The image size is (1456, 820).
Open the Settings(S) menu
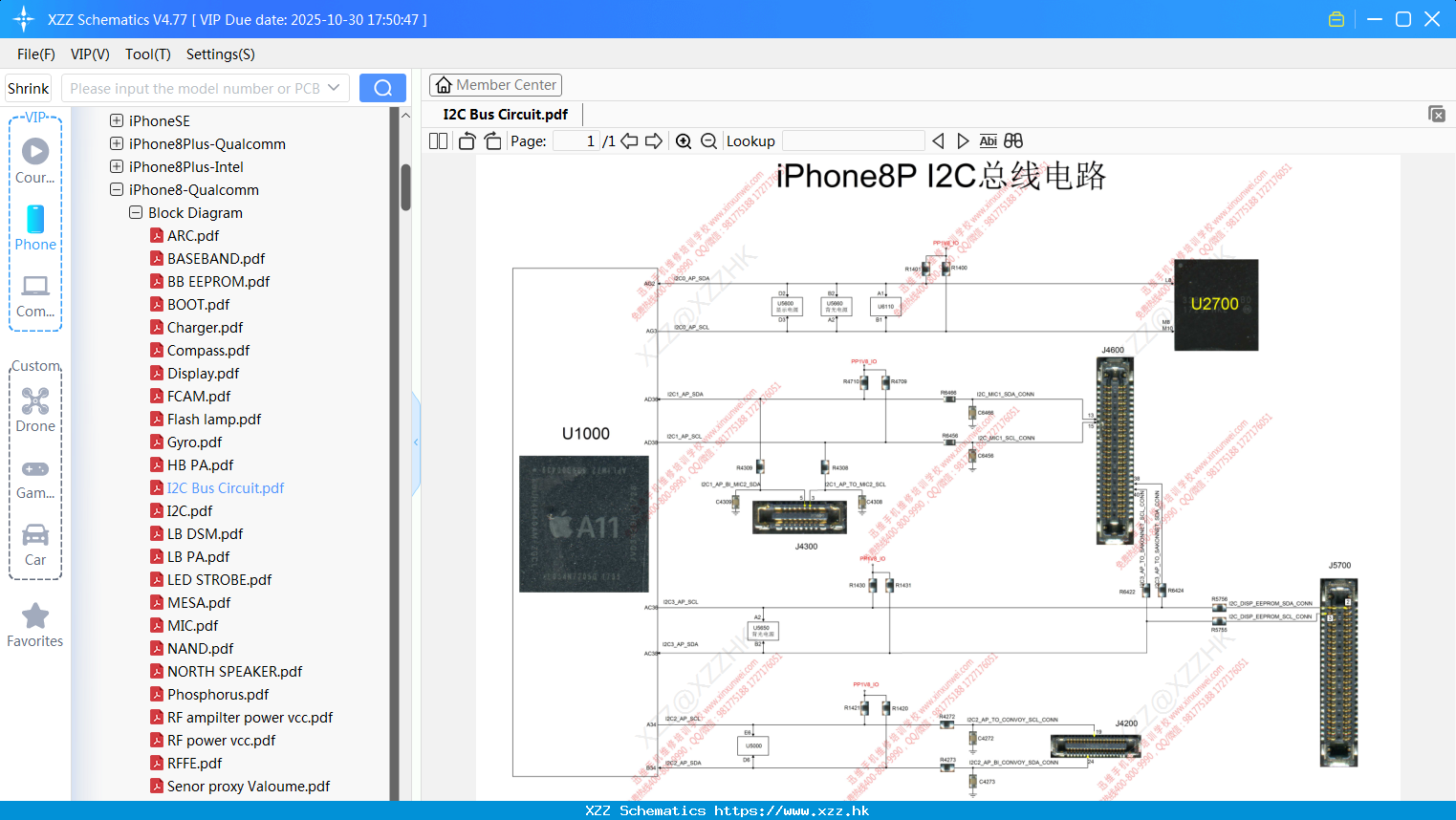[x=221, y=54]
